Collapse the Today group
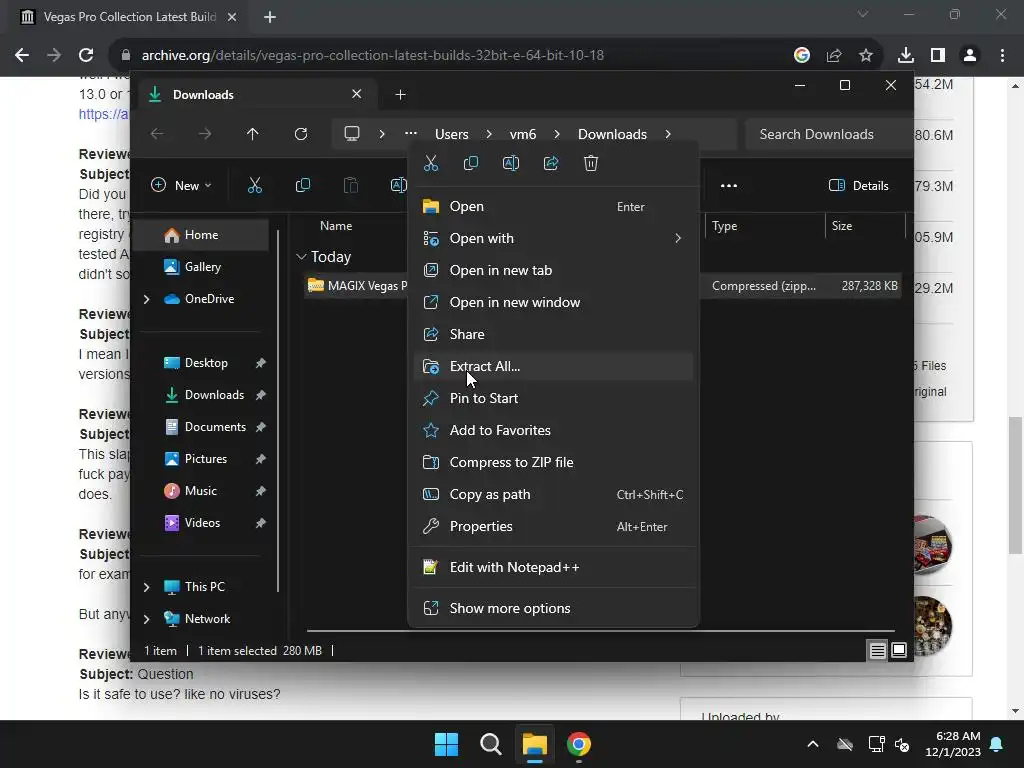The height and width of the screenshot is (768, 1024). (301, 257)
